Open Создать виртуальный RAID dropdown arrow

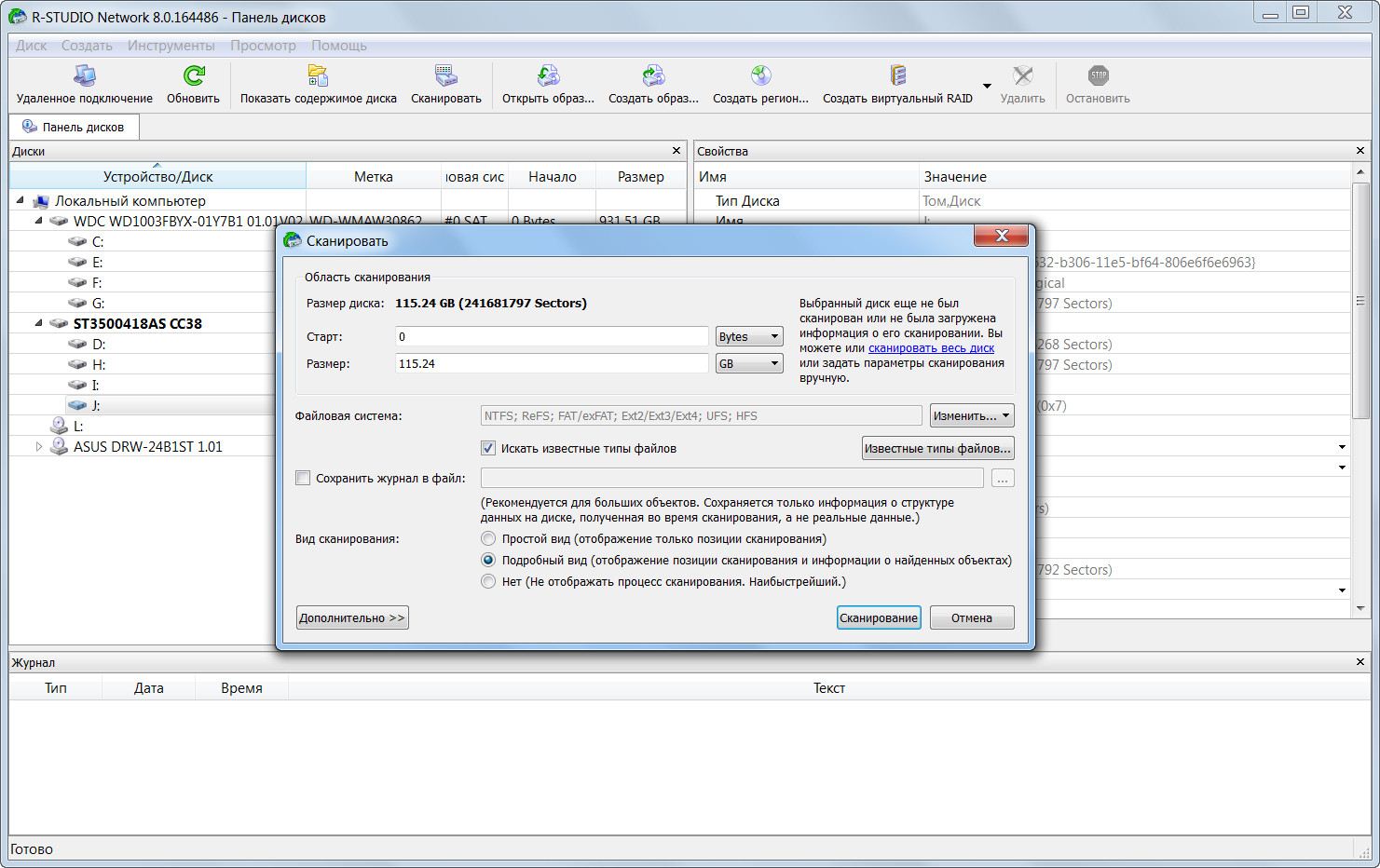(x=987, y=86)
